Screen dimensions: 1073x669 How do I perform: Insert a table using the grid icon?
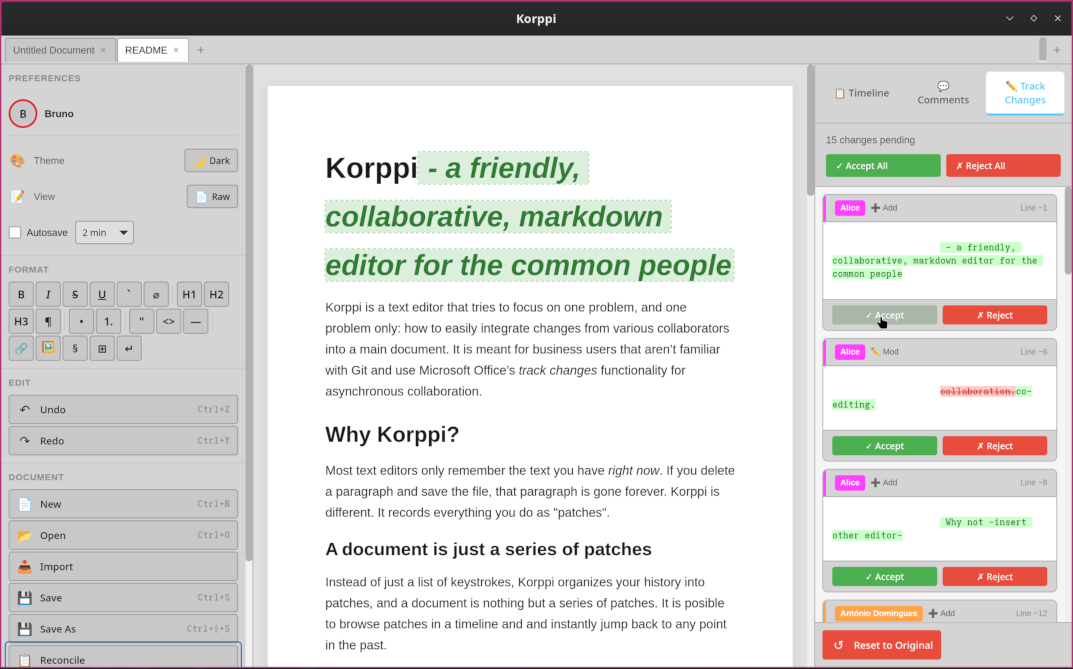coord(102,348)
